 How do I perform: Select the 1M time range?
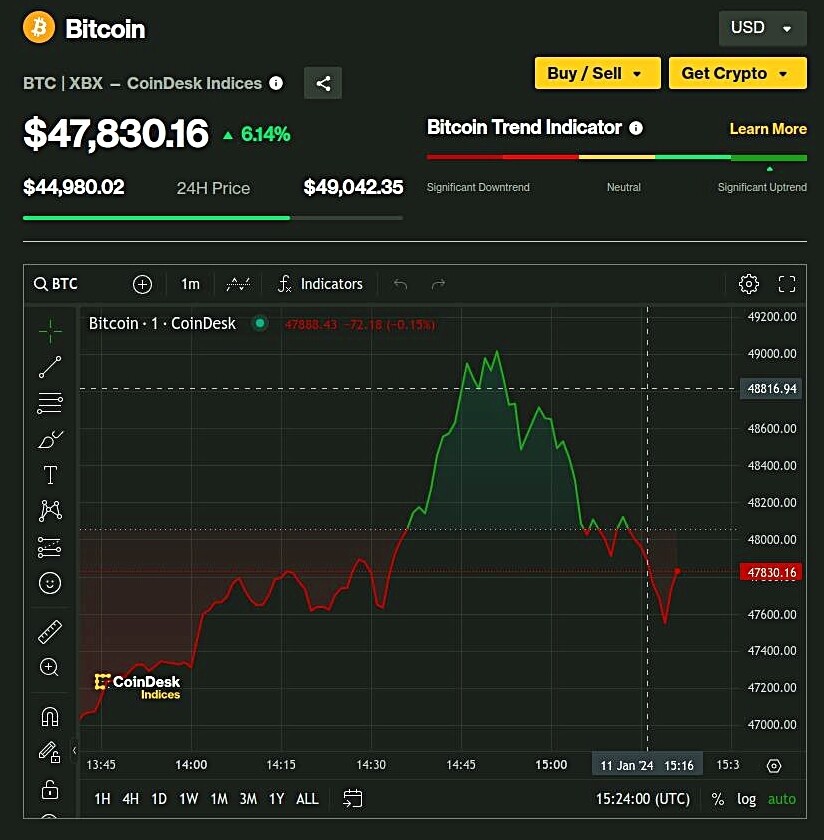click(x=219, y=799)
